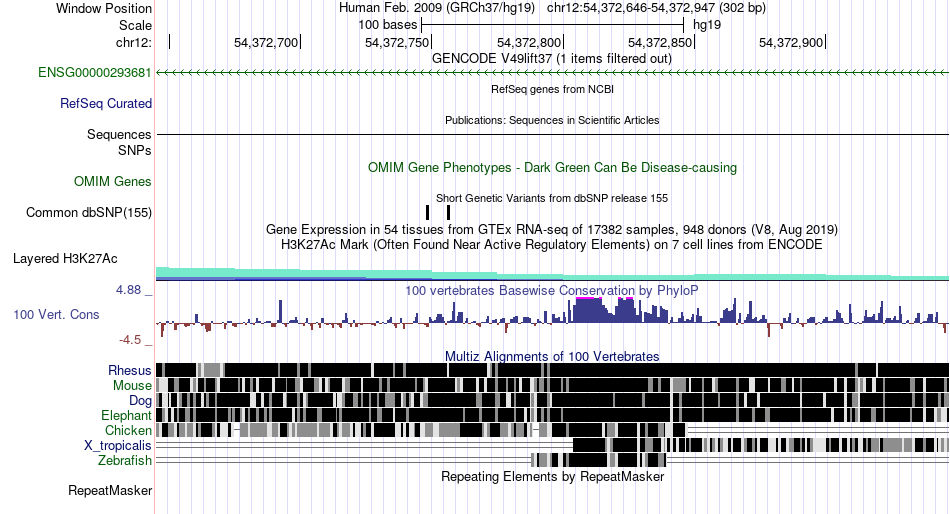Click the 100 bases scale bar

(x=553, y=25)
